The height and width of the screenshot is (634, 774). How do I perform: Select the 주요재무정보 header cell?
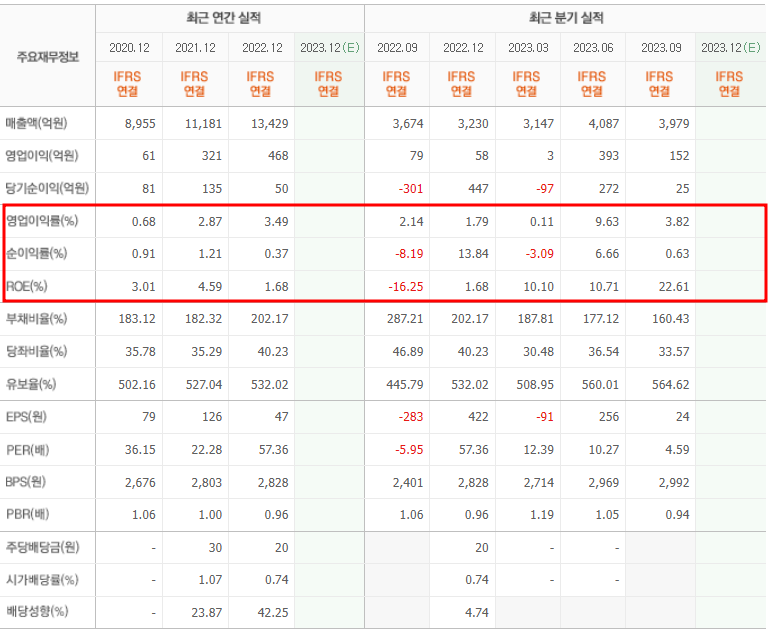48,57
